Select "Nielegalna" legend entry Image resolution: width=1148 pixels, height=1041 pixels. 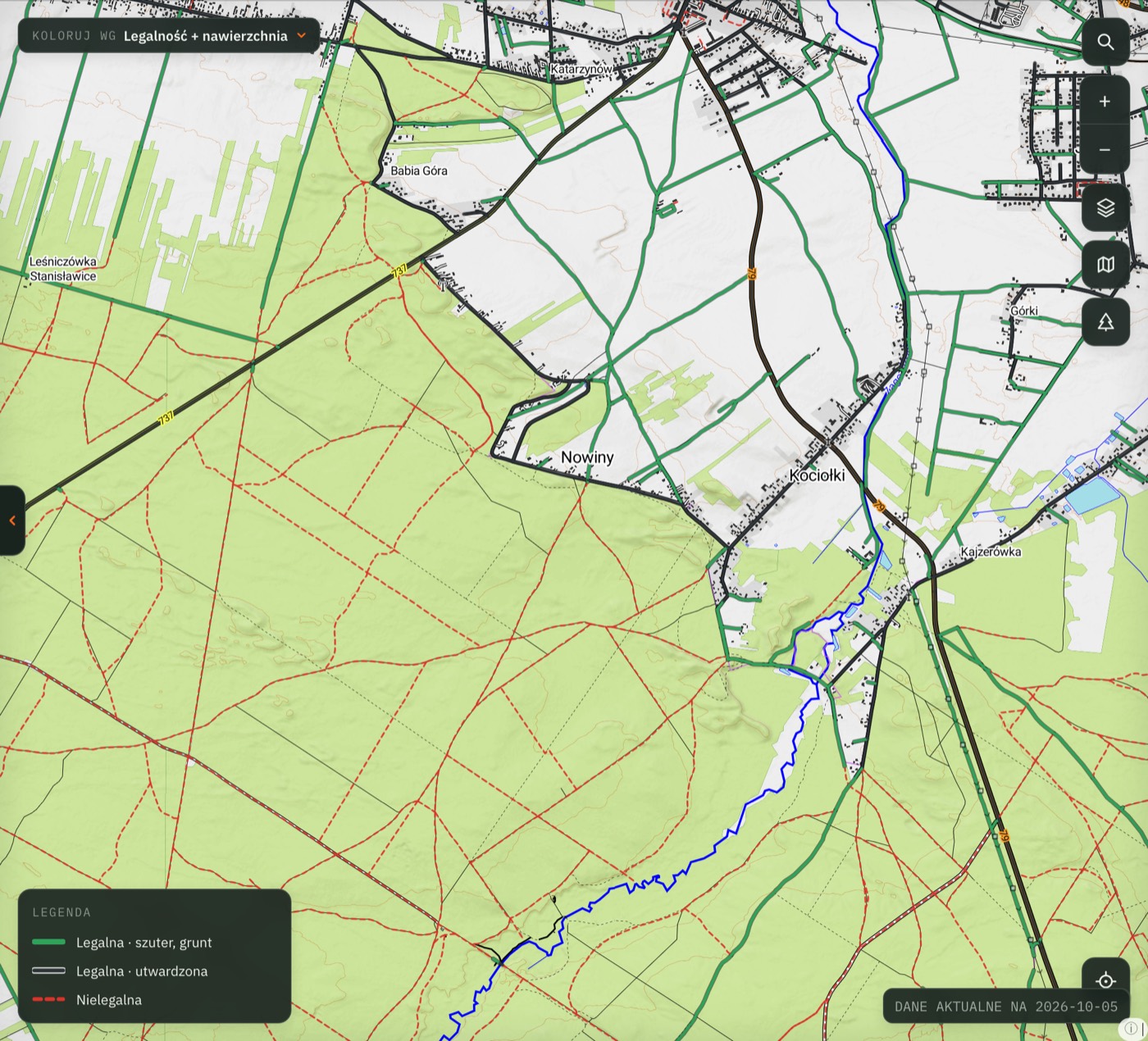(87, 1000)
